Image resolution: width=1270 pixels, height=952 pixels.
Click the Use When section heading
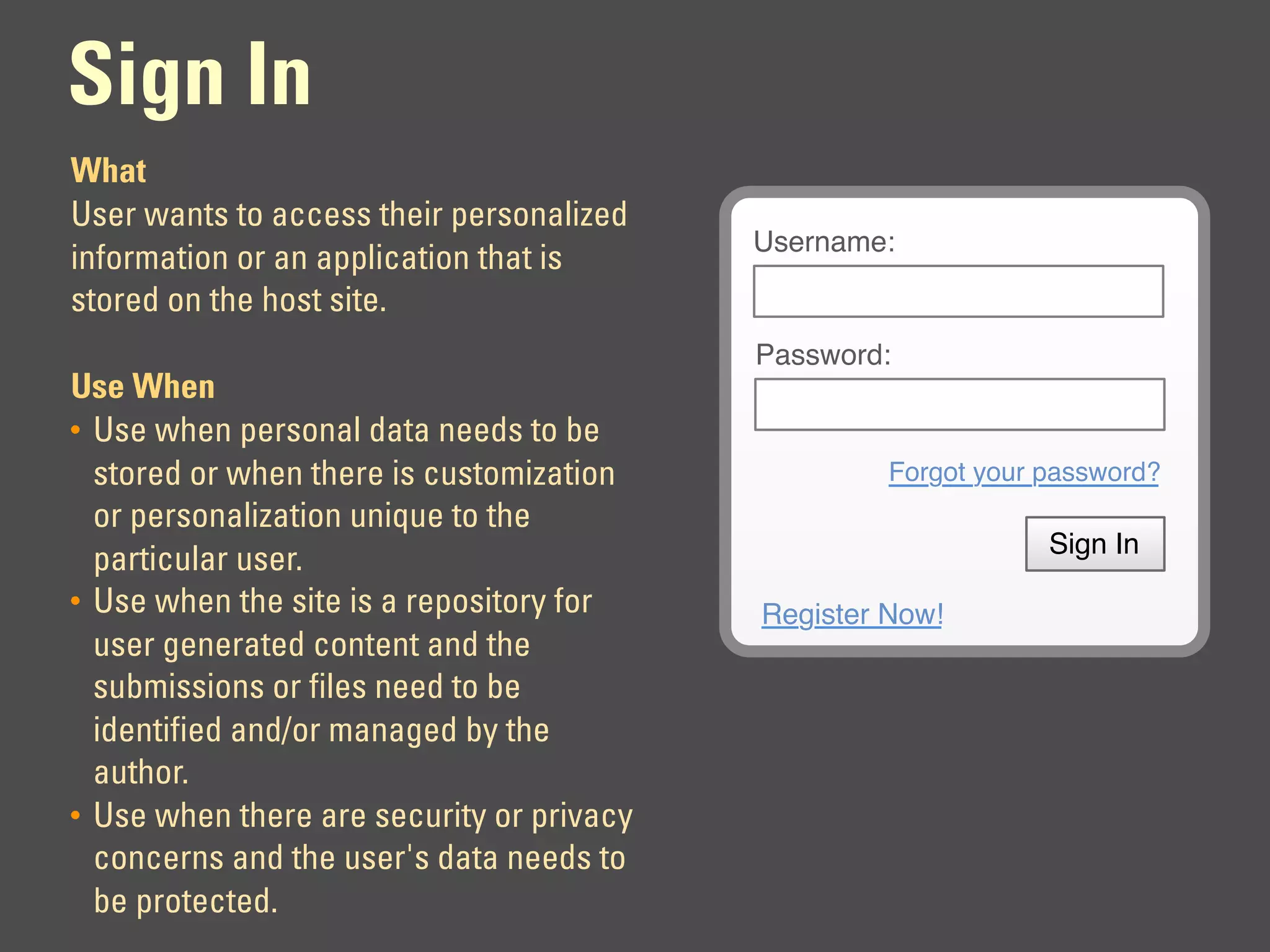click(x=143, y=385)
